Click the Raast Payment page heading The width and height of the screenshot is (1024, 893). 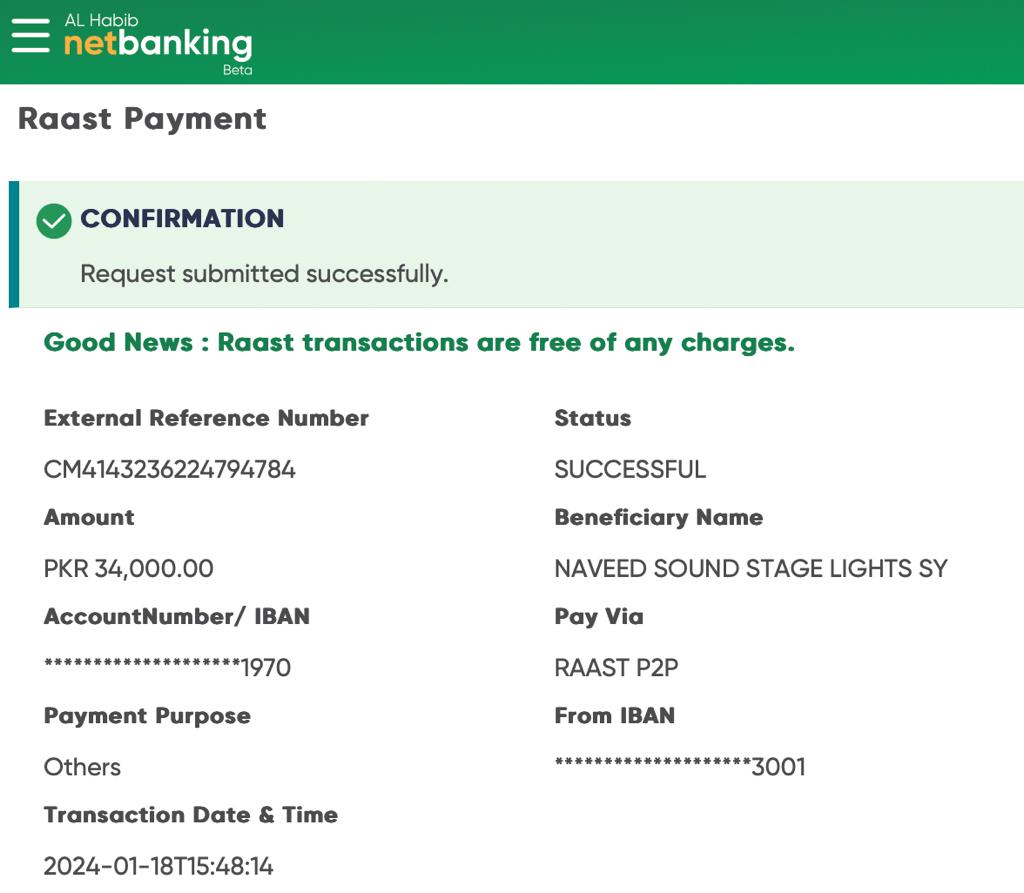point(142,119)
